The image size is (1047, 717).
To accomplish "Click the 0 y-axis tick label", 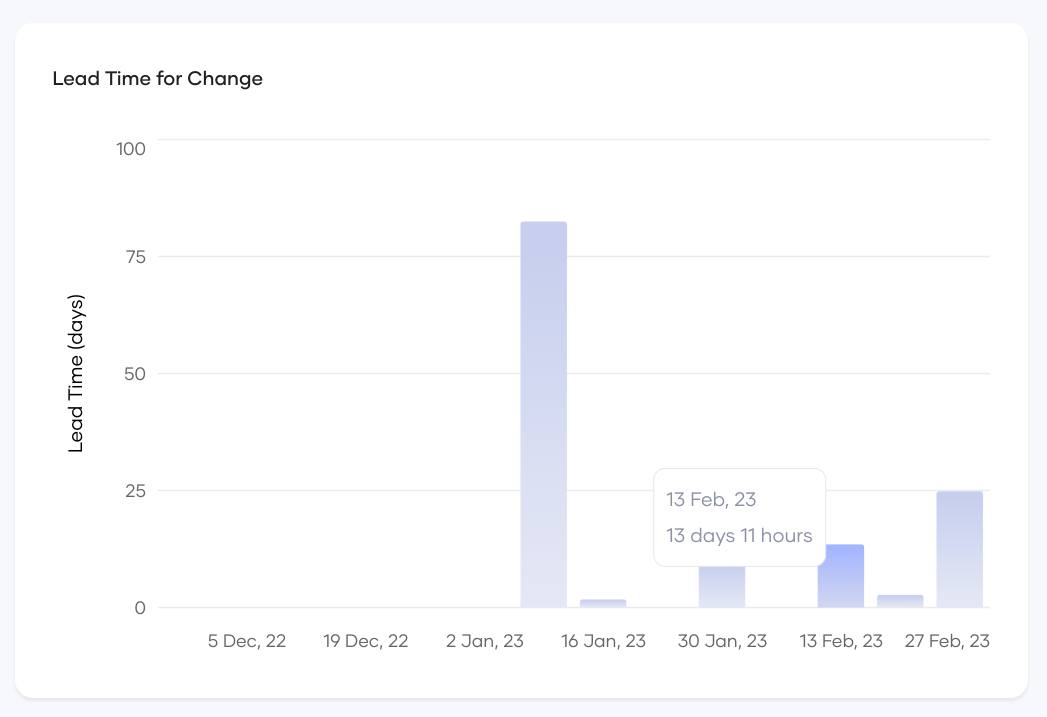I will [140, 608].
